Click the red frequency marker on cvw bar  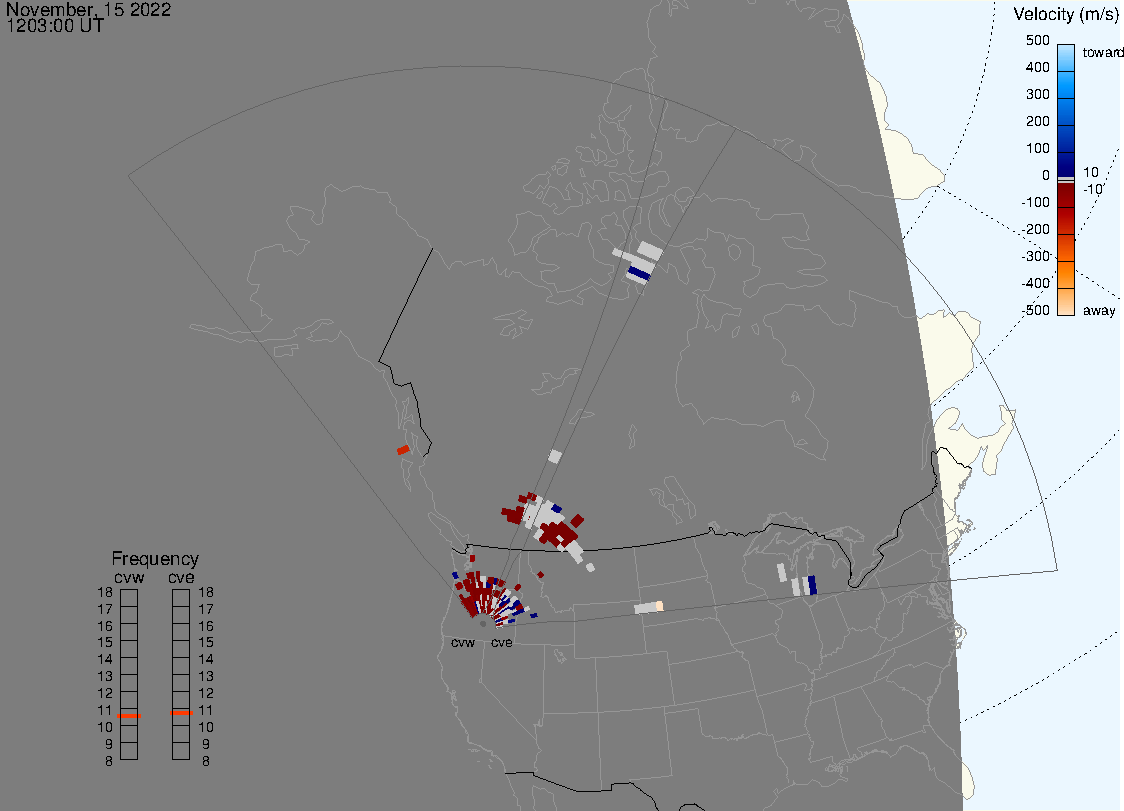tap(129, 716)
